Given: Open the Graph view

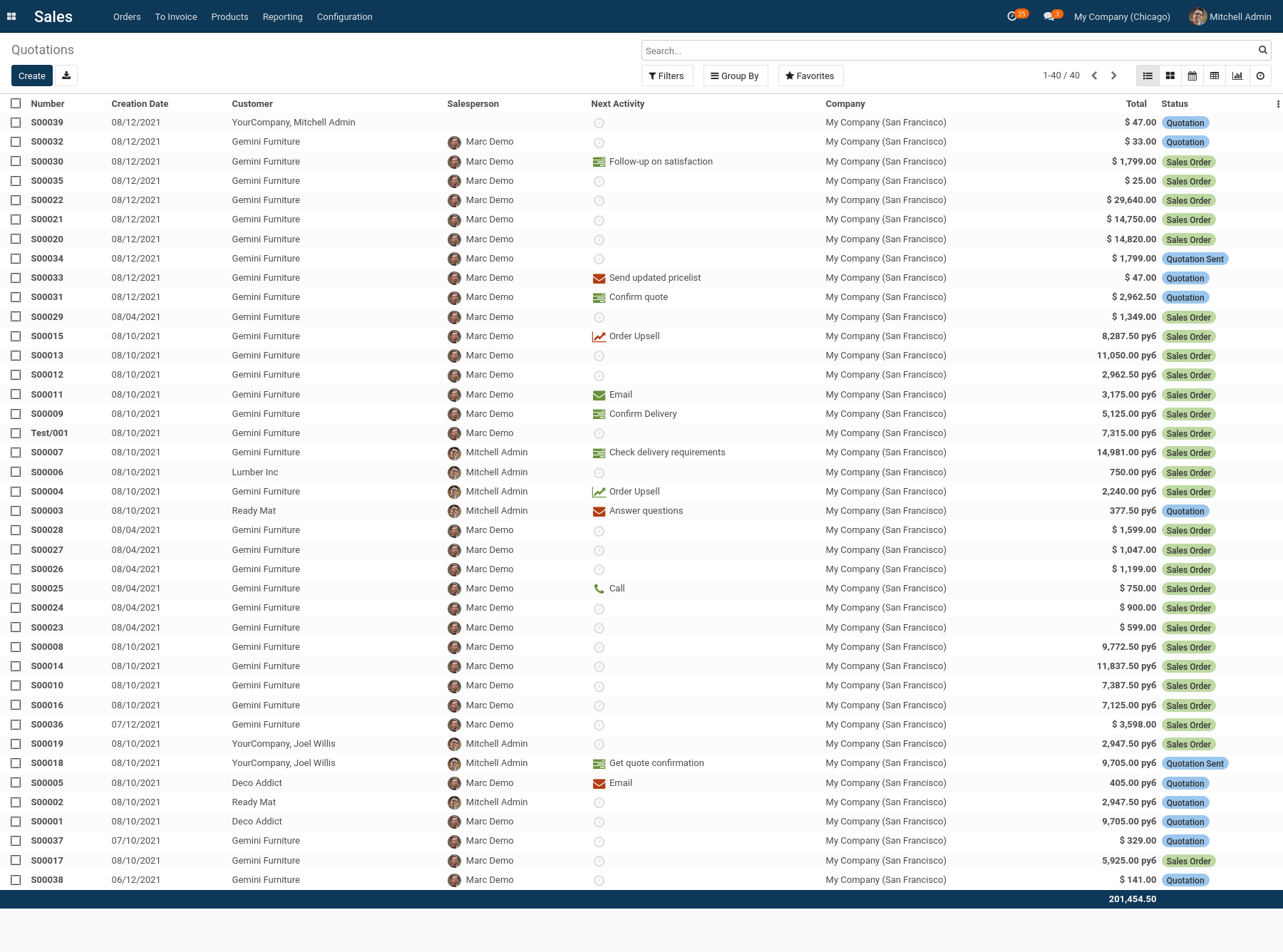Looking at the screenshot, I should click(1237, 76).
